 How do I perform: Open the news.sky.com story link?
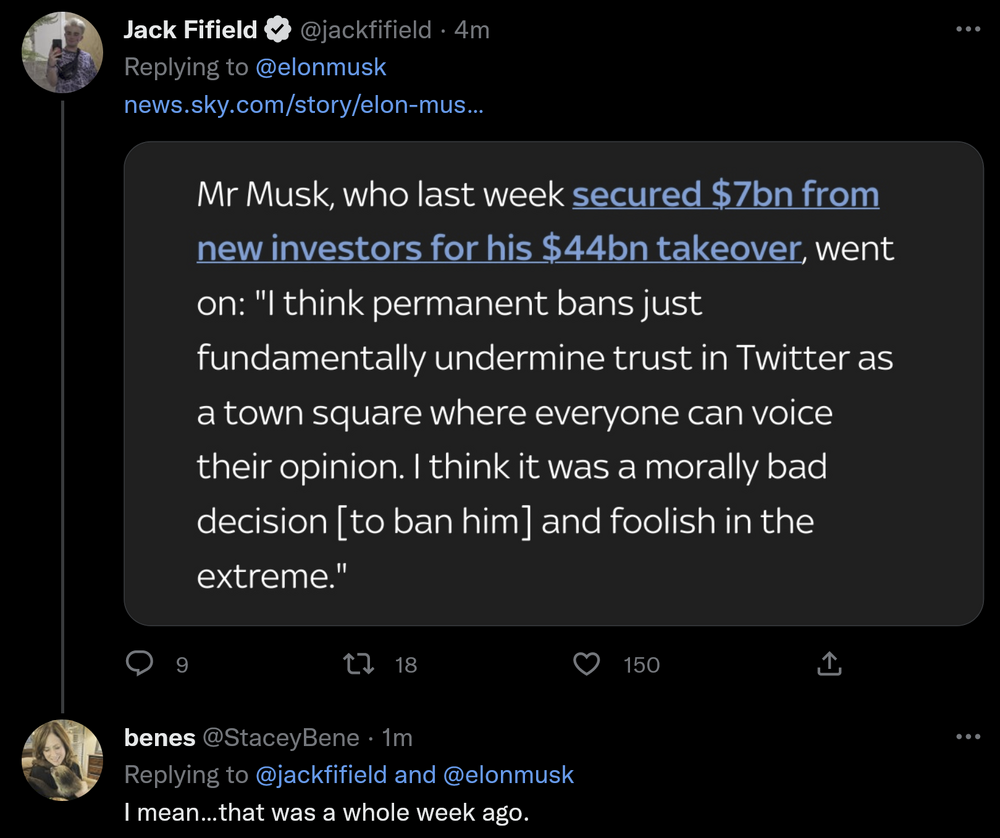[303, 104]
